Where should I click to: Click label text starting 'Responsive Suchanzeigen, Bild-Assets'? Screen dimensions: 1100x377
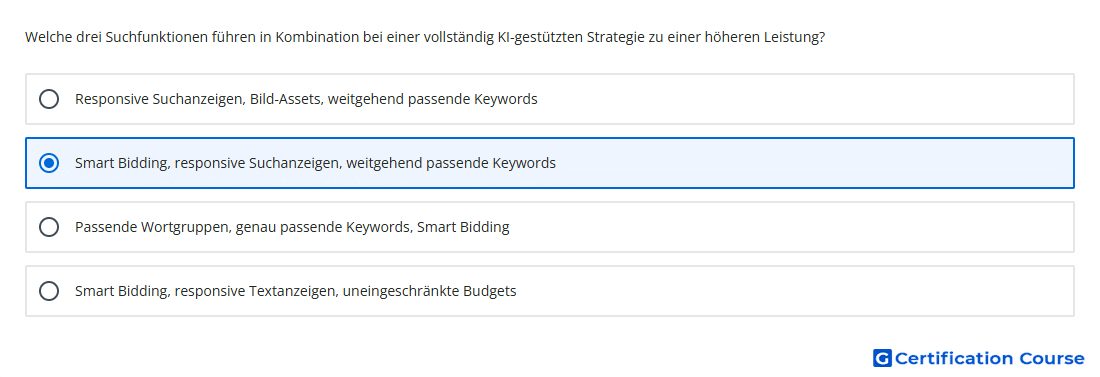306,99
